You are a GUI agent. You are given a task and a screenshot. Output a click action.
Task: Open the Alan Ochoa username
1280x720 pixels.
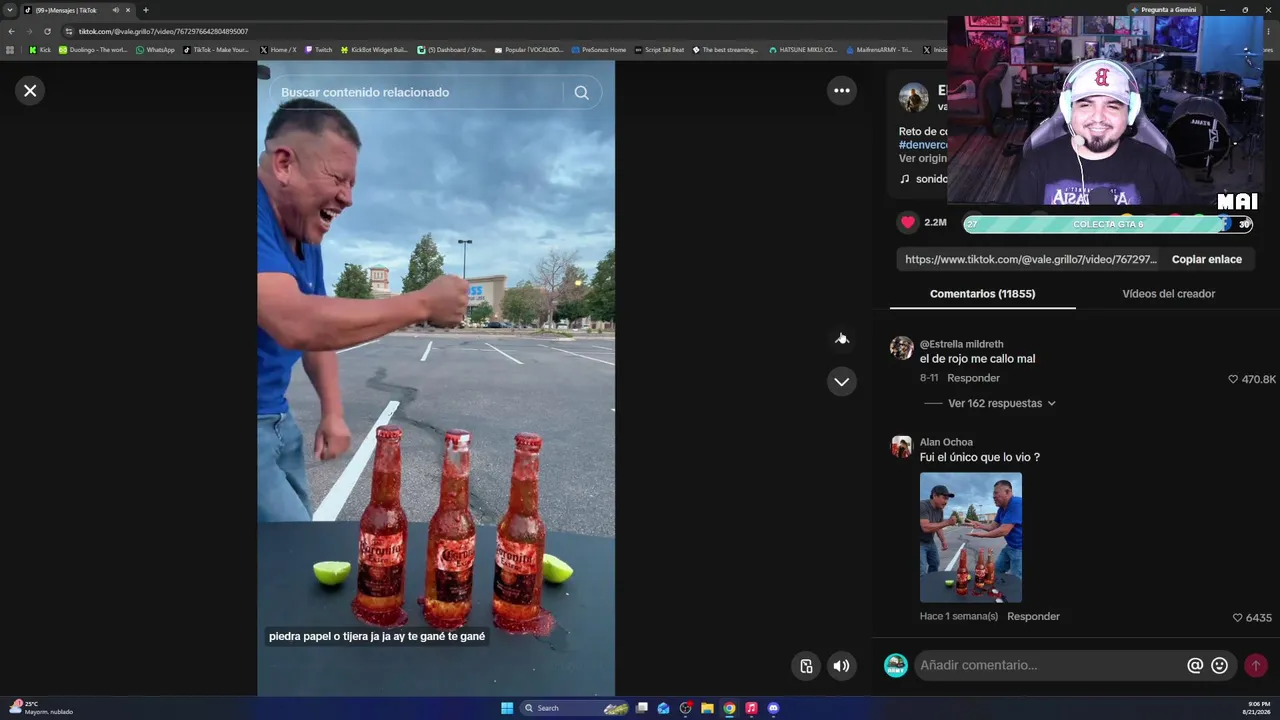(x=946, y=442)
